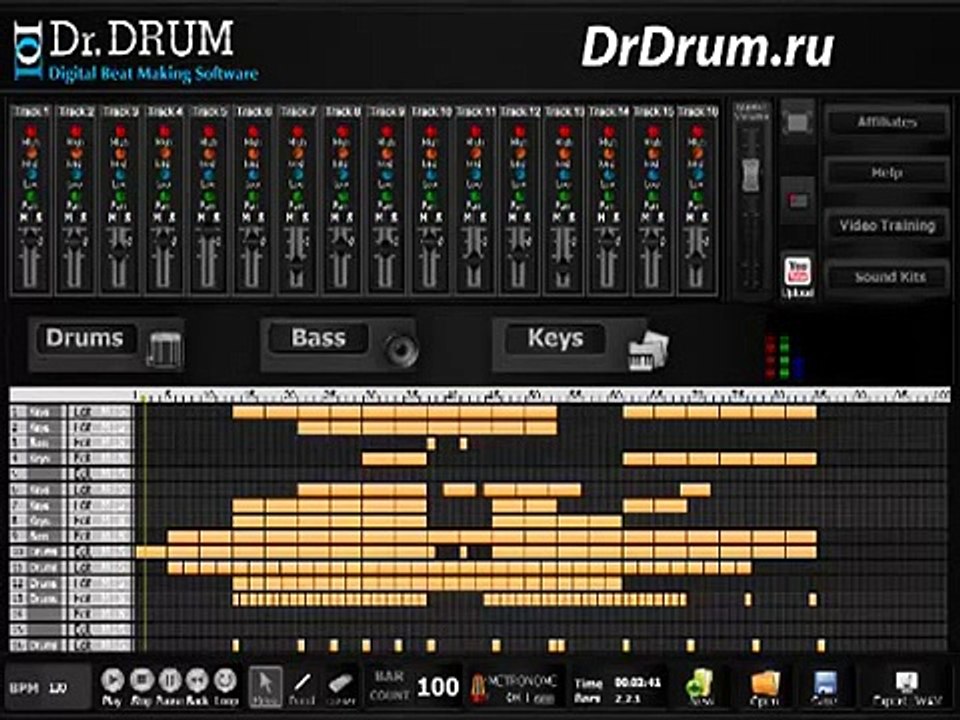The width and height of the screenshot is (960, 720).
Task: Click the keyboard icon beside Keys
Action: pyautogui.click(x=648, y=350)
